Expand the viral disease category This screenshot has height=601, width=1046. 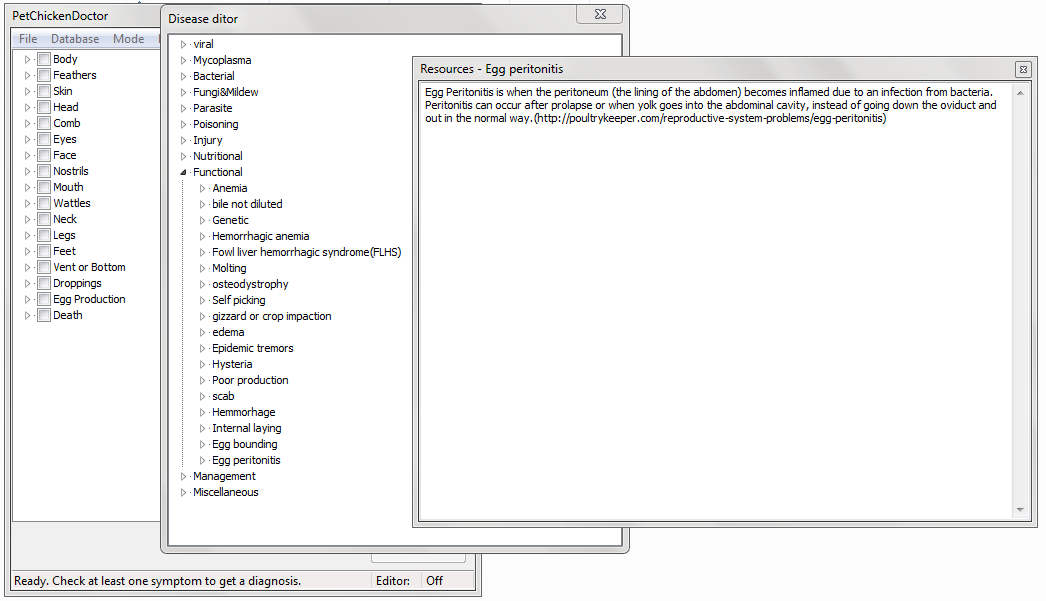184,44
